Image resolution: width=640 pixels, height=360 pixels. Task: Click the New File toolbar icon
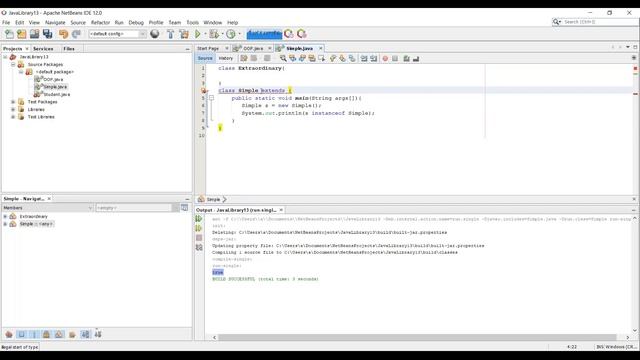[9, 34]
